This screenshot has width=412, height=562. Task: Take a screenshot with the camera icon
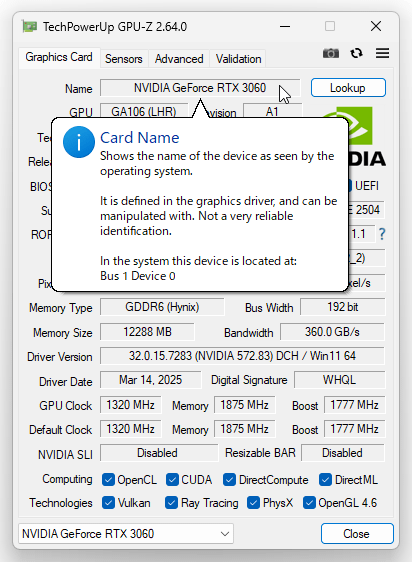point(331,53)
